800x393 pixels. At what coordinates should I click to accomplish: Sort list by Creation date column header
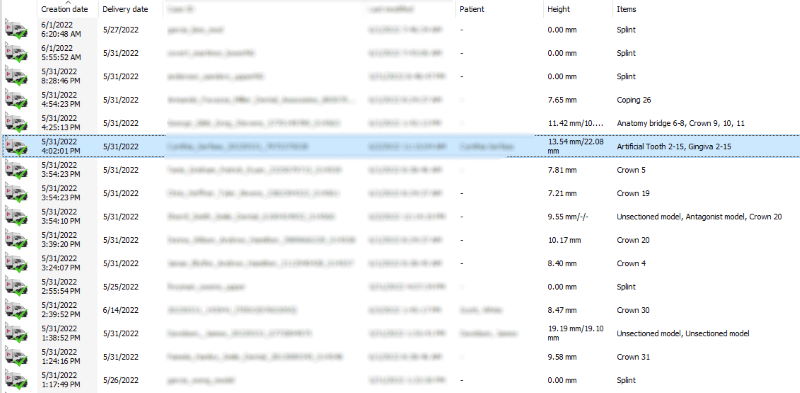tap(64, 9)
